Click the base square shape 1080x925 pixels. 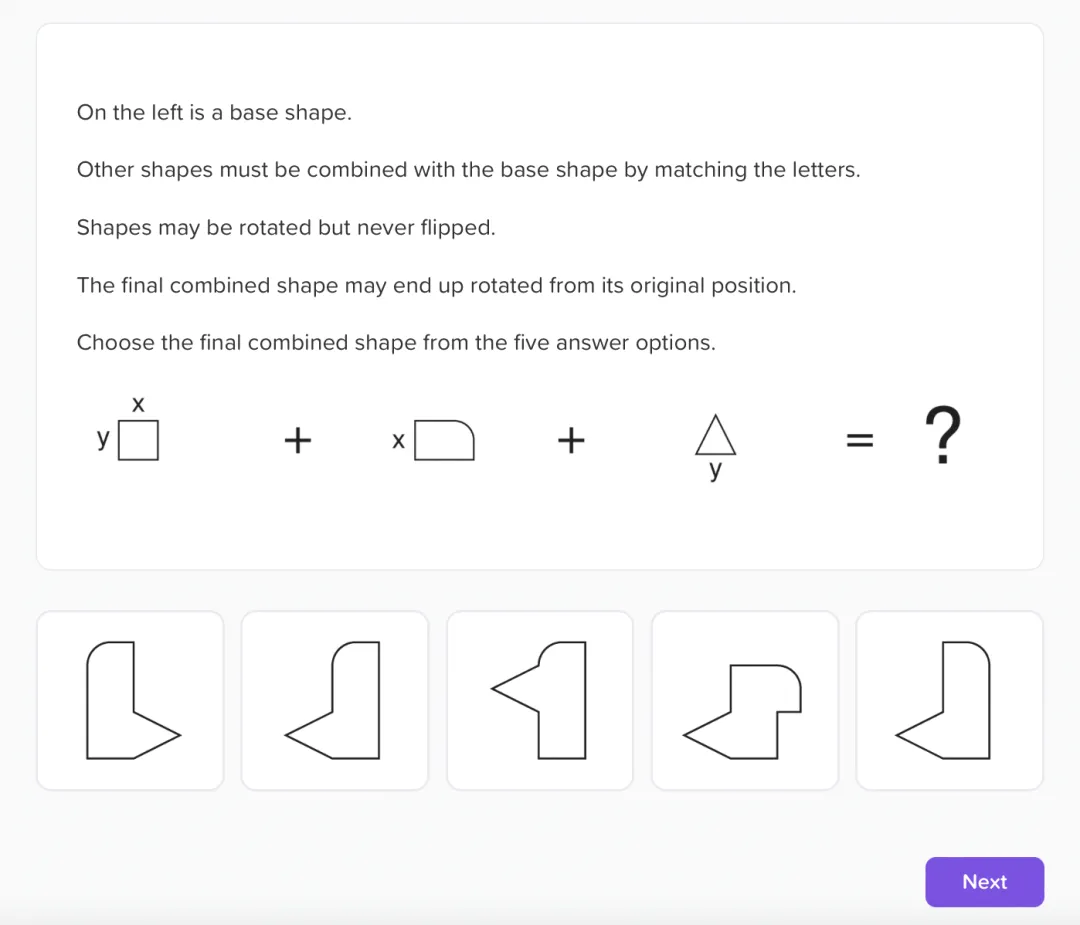coord(138,441)
